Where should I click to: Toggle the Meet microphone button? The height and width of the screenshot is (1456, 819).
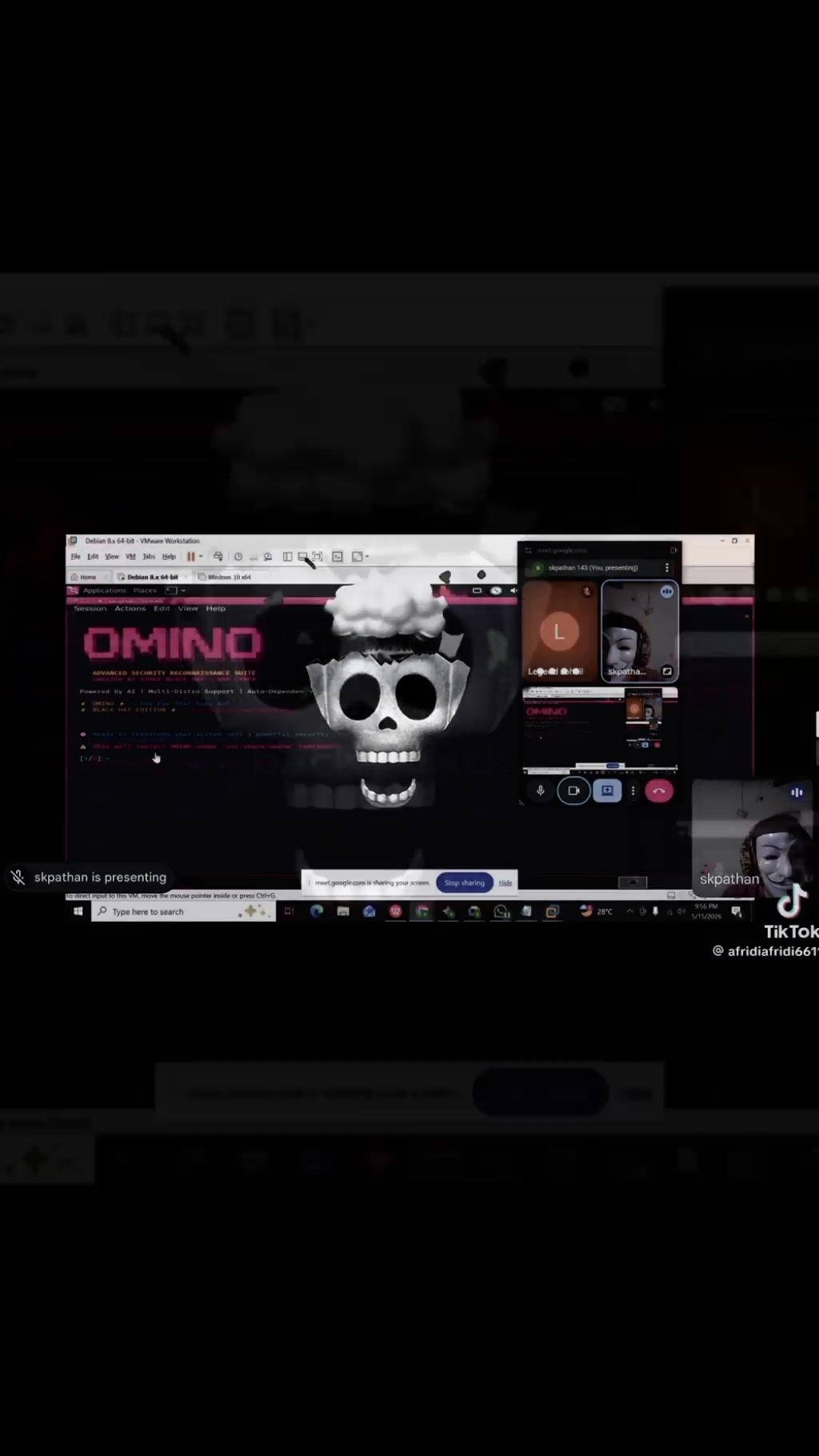pos(541,791)
